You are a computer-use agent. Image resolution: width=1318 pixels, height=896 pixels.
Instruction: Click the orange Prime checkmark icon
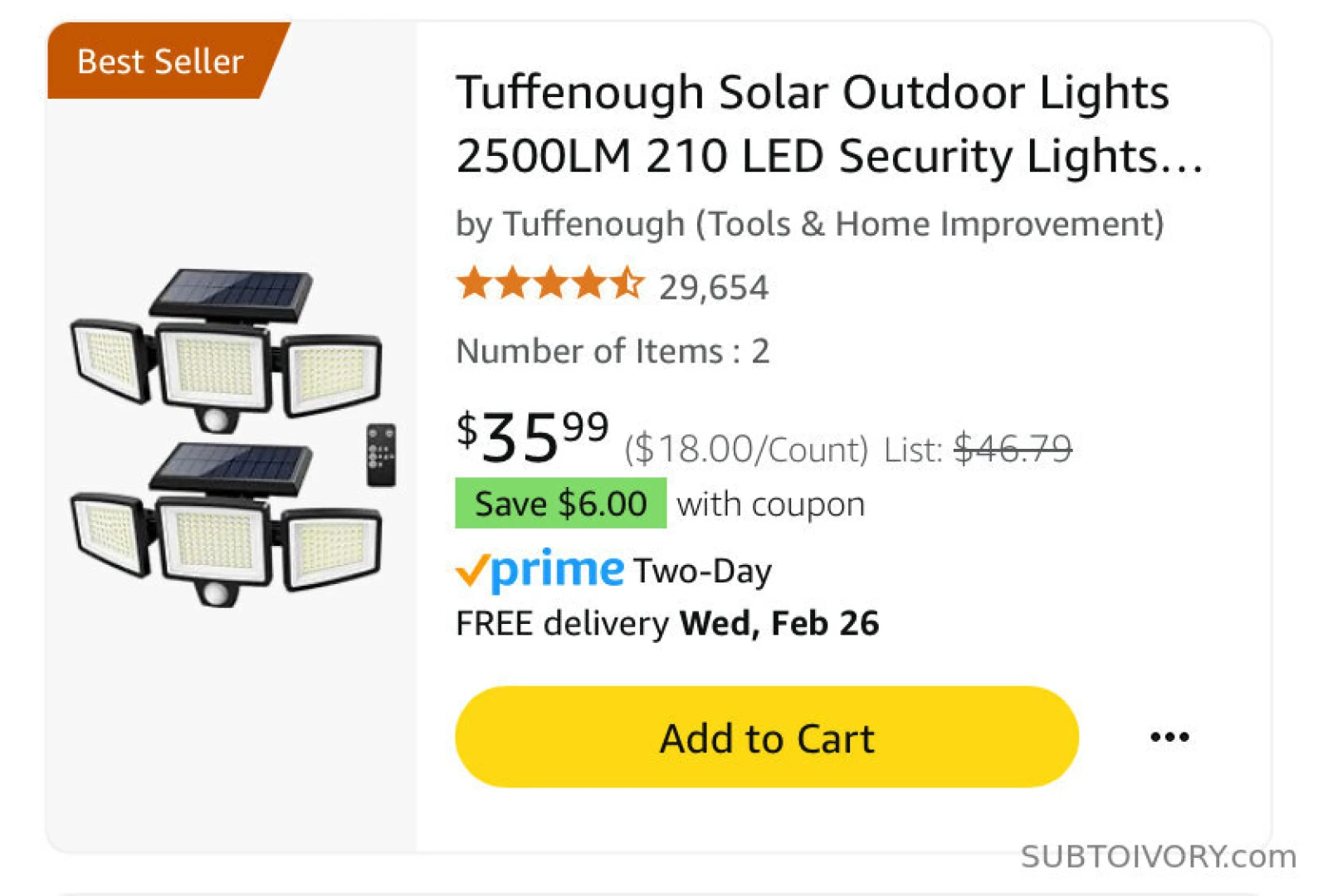click(x=471, y=570)
